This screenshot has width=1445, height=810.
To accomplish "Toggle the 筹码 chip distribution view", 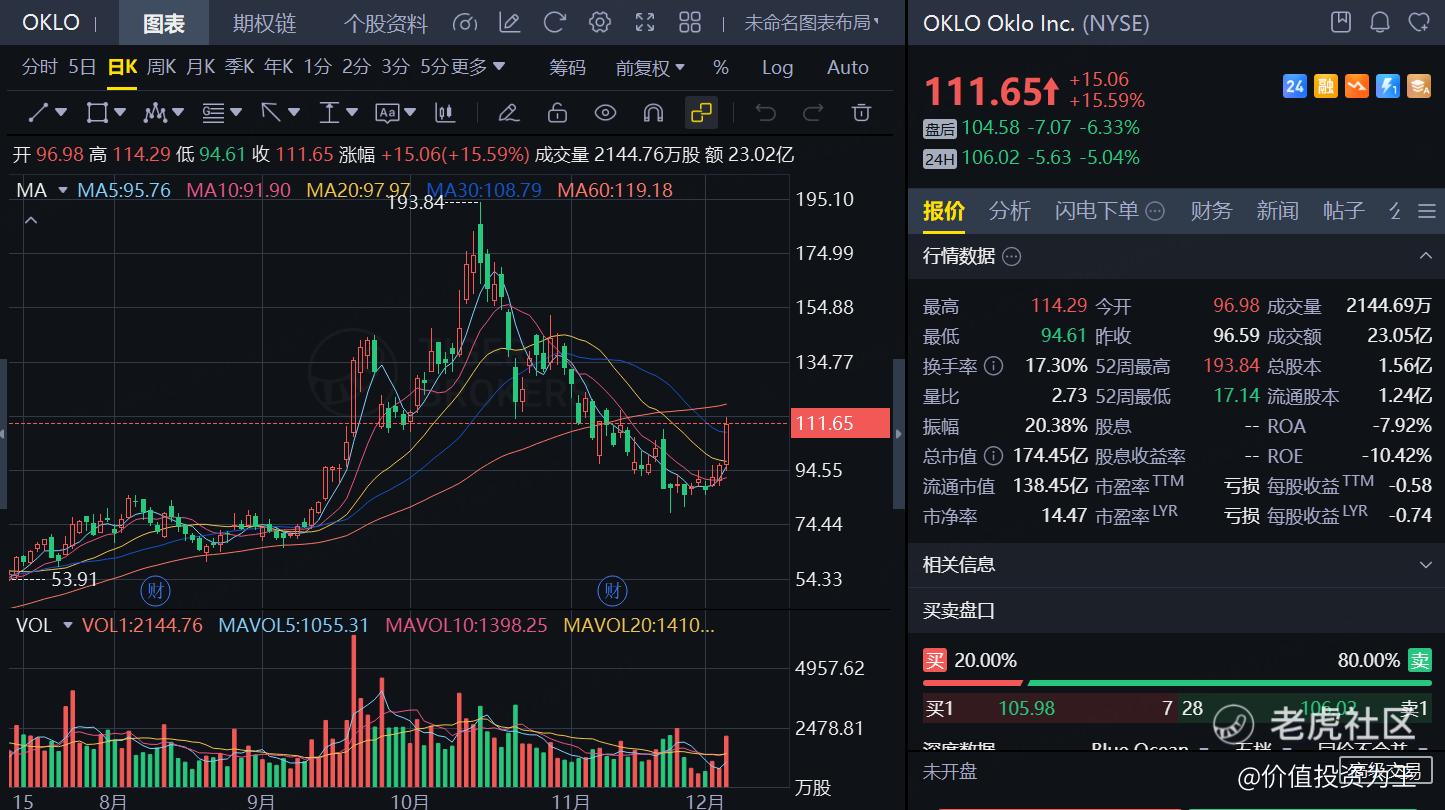I will tap(567, 68).
